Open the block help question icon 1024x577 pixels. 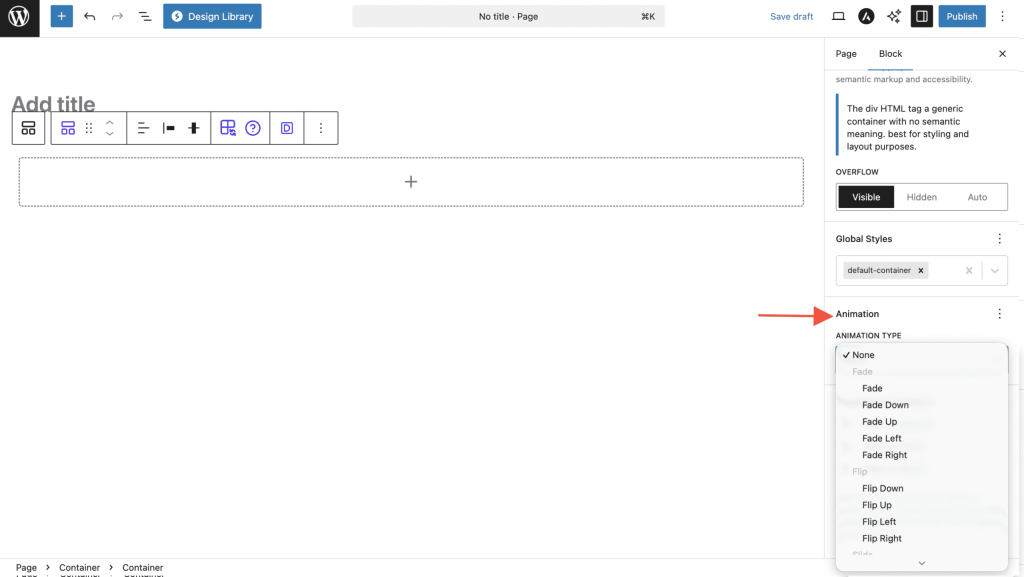[x=253, y=128]
